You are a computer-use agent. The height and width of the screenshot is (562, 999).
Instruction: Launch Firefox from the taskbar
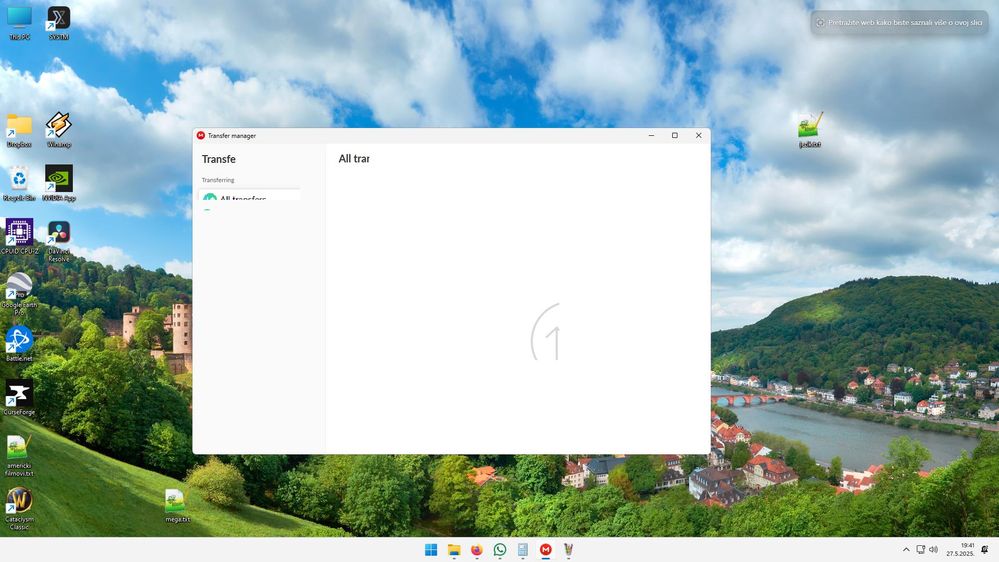click(x=477, y=550)
